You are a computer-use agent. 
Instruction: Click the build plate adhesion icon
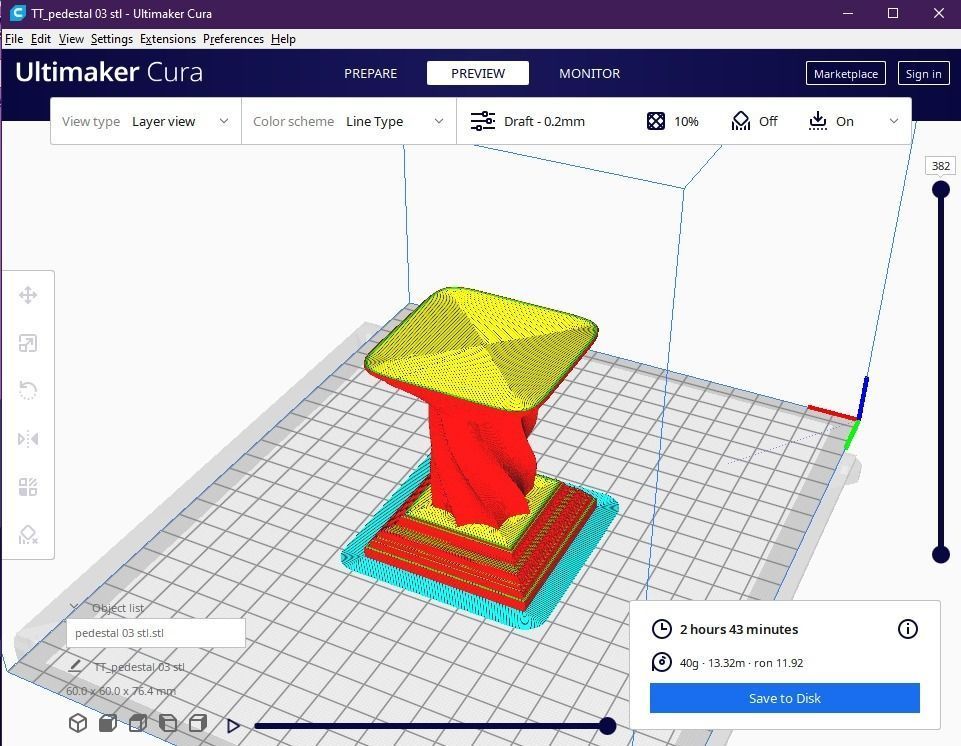(x=818, y=121)
